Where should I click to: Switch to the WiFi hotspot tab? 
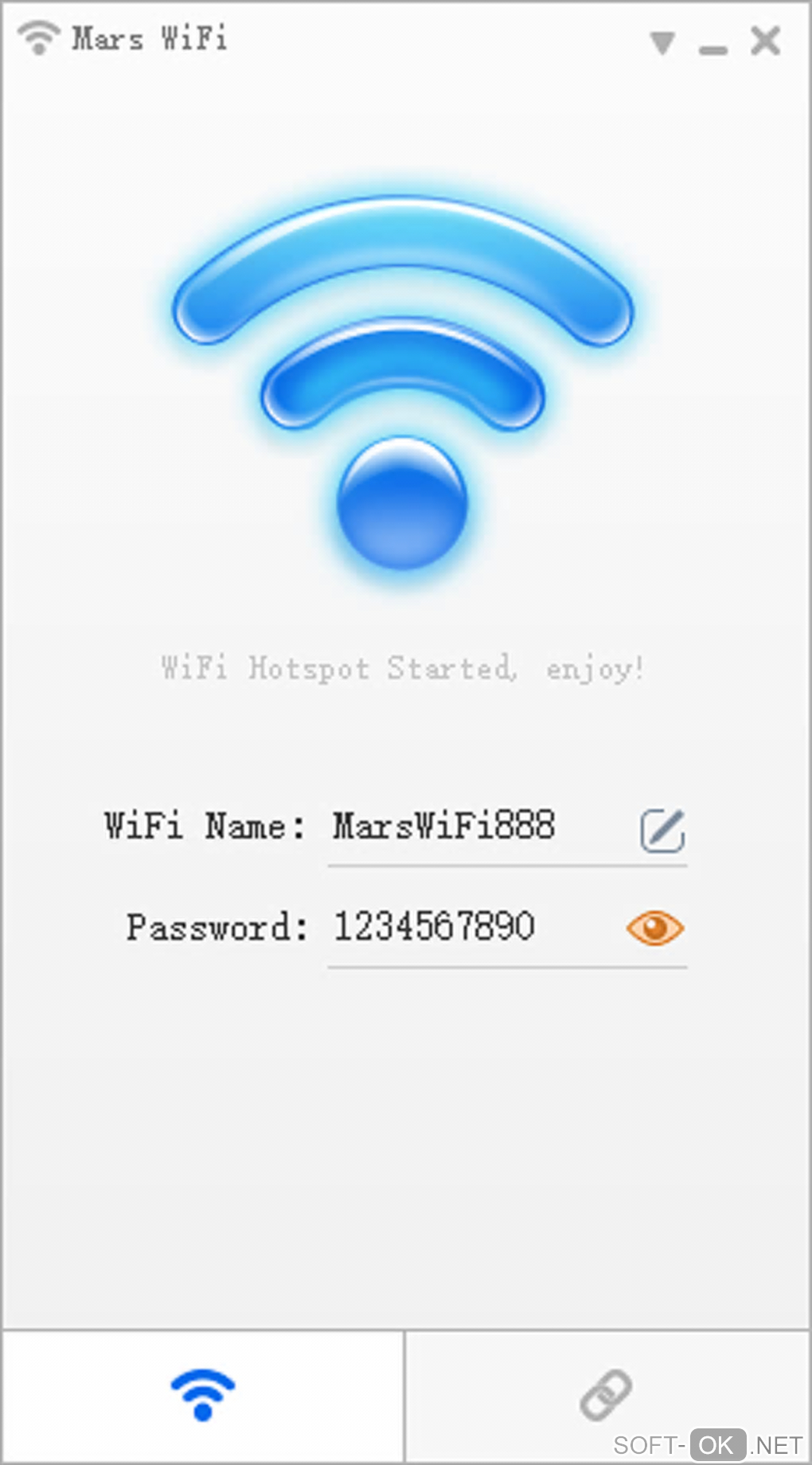[203, 1395]
